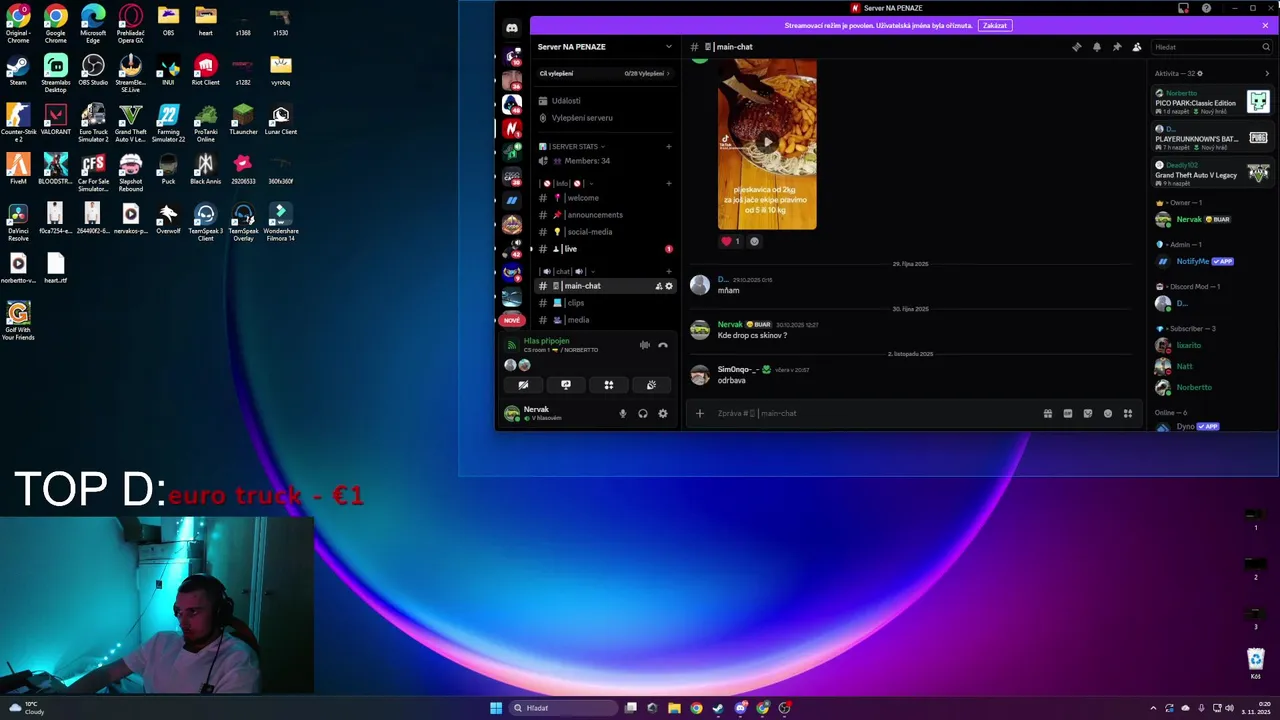Open Grand Theft Auto V Legacy activity card
Image resolution: width=1280 pixels, height=720 pixels.
(x=1211, y=174)
